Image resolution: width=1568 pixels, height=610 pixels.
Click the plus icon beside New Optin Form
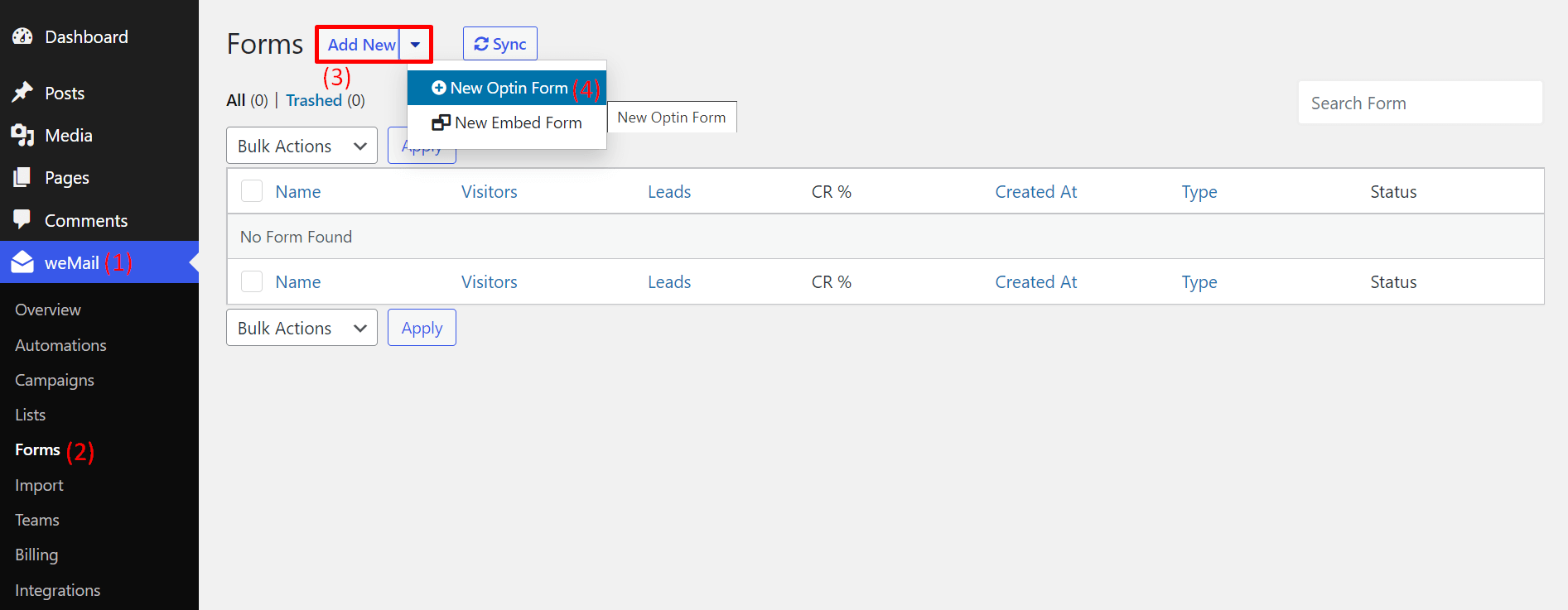(x=439, y=88)
